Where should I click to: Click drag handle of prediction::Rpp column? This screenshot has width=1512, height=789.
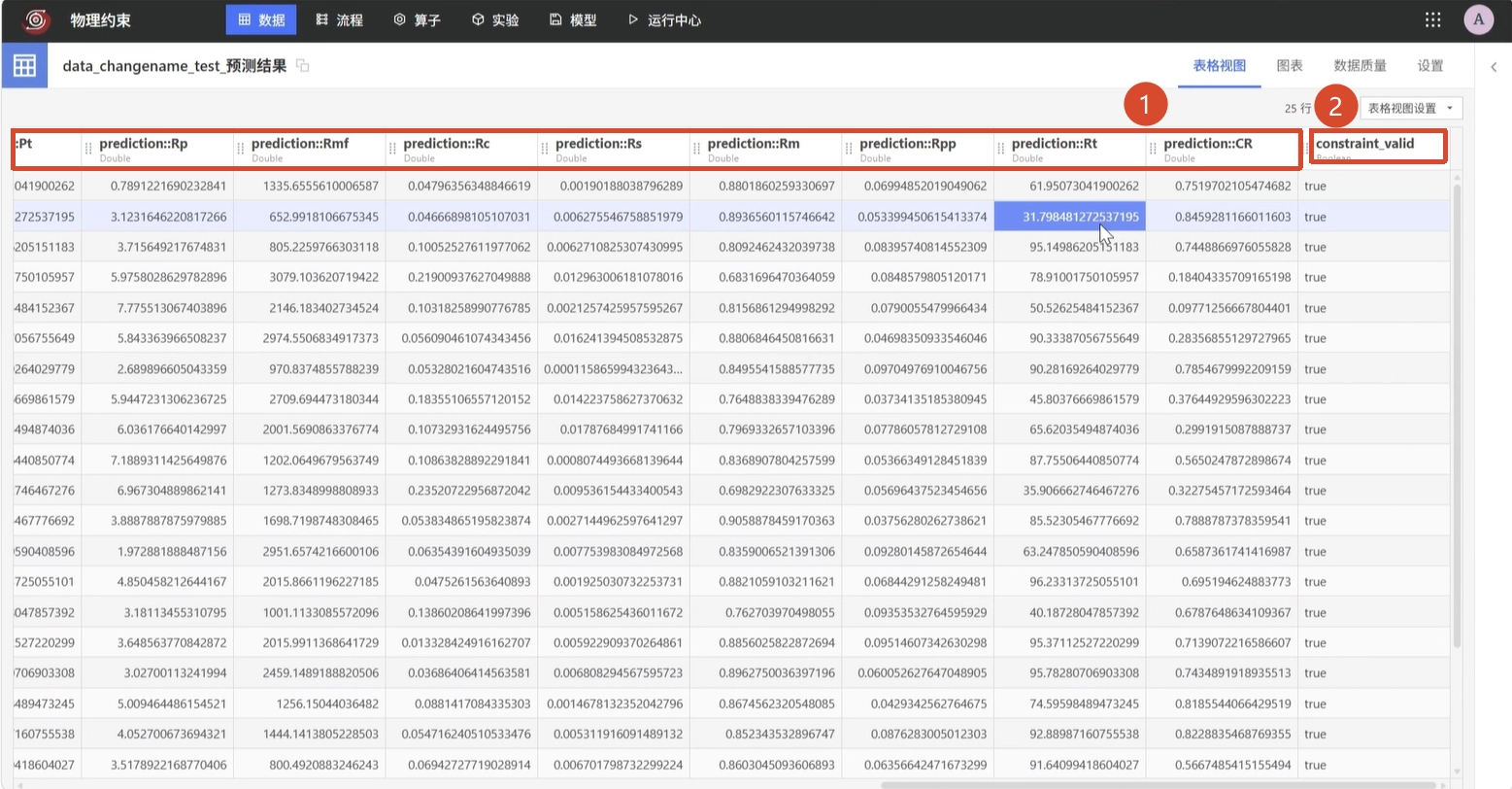tap(850, 149)
